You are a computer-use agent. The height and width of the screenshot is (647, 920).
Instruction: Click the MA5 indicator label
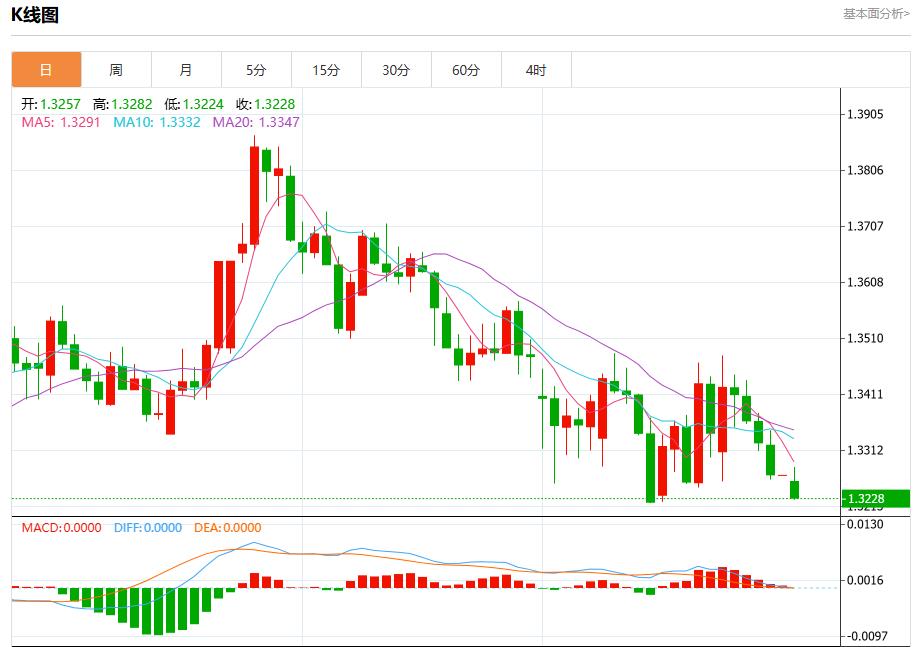click(61, 122)
